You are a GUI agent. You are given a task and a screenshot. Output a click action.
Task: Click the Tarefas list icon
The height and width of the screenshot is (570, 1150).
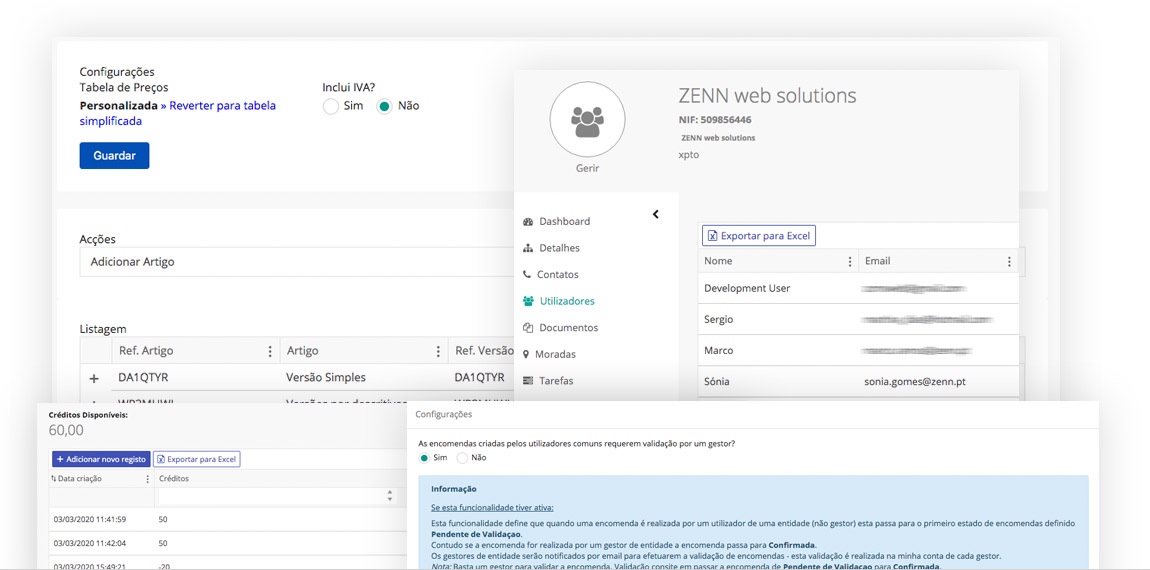coord(528,381)
